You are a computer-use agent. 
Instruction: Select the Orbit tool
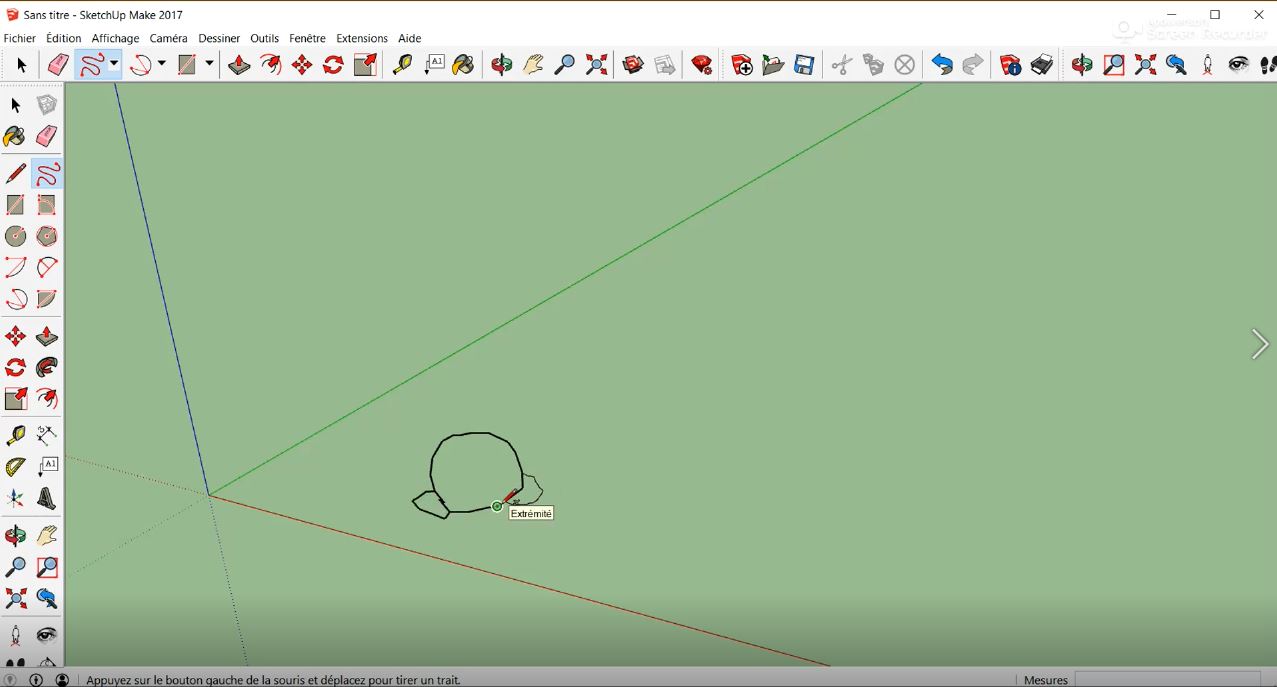pyautogui.click(x=500, y=64)
